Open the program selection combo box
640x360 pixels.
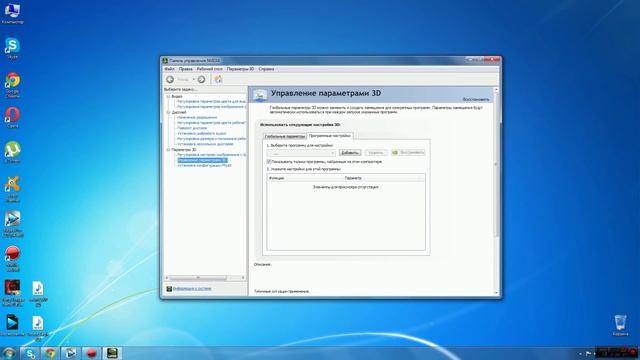[301, 153]
